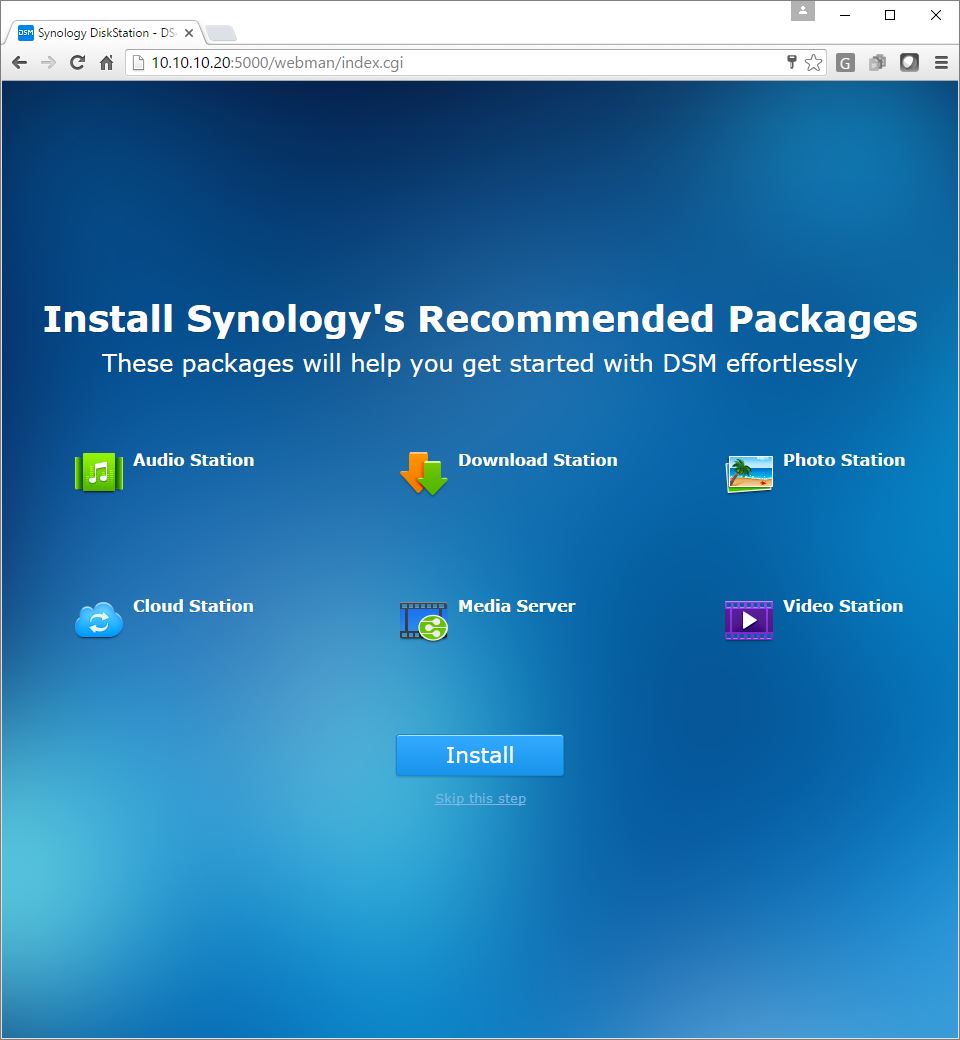
Task: Click the Media Server film icon
Action: point(424,621)
